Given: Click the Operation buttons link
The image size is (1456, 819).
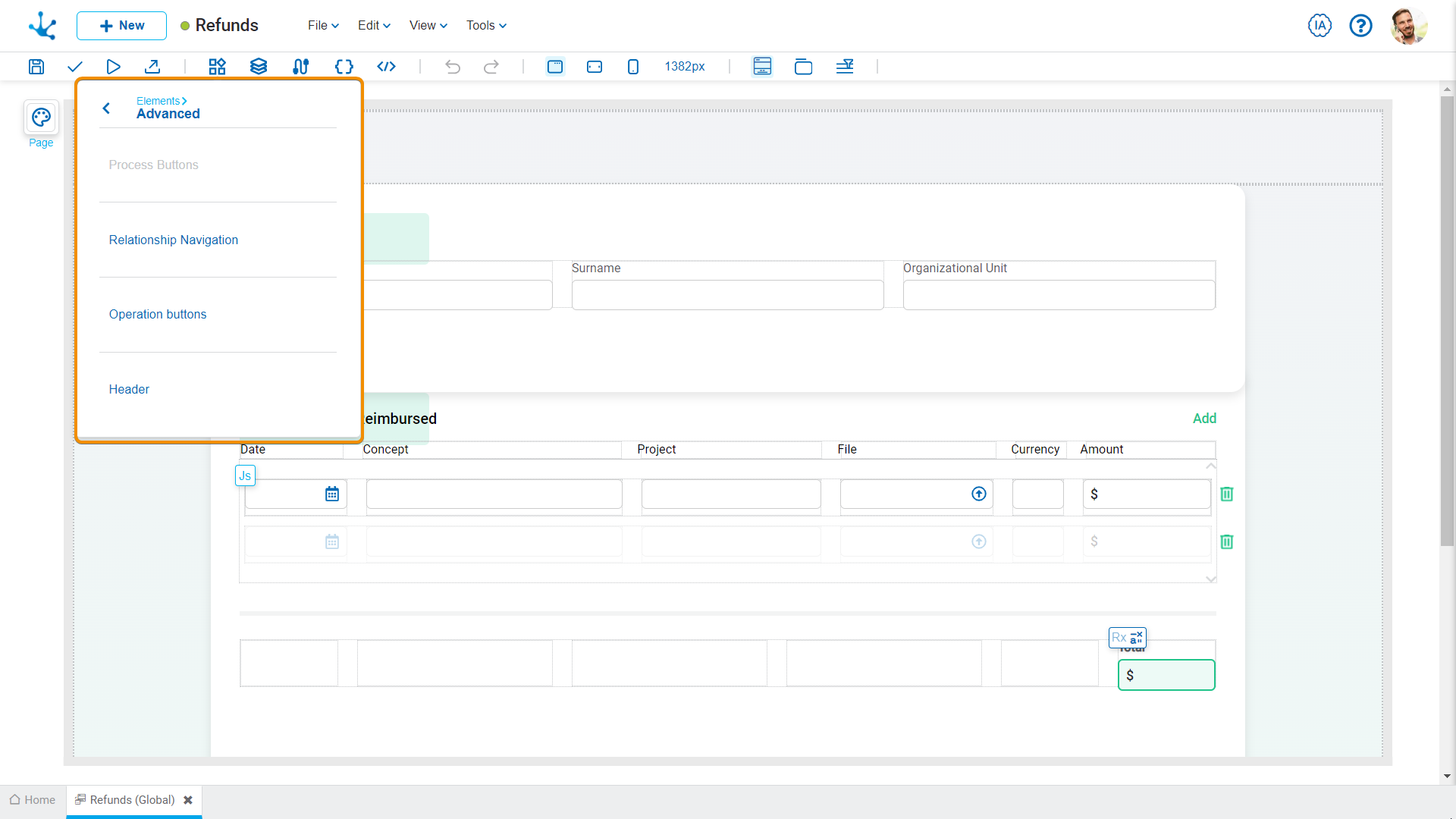Looking at the screenshot, I should [158, 314].
